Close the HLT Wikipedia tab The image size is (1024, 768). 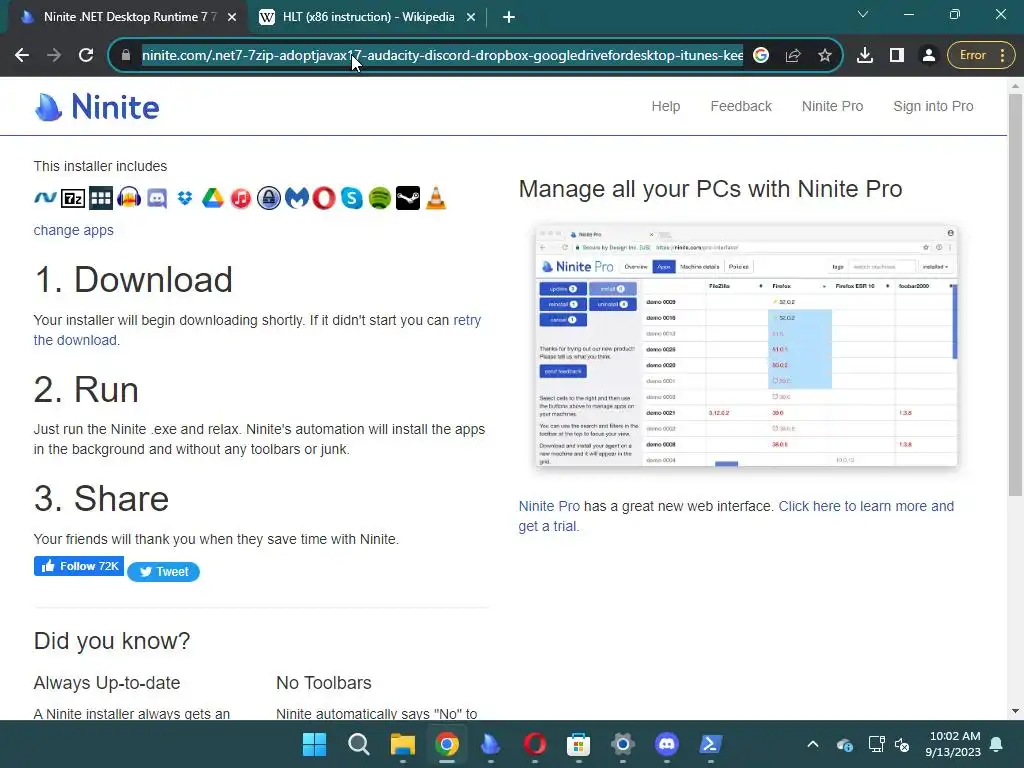pos(471,18)
